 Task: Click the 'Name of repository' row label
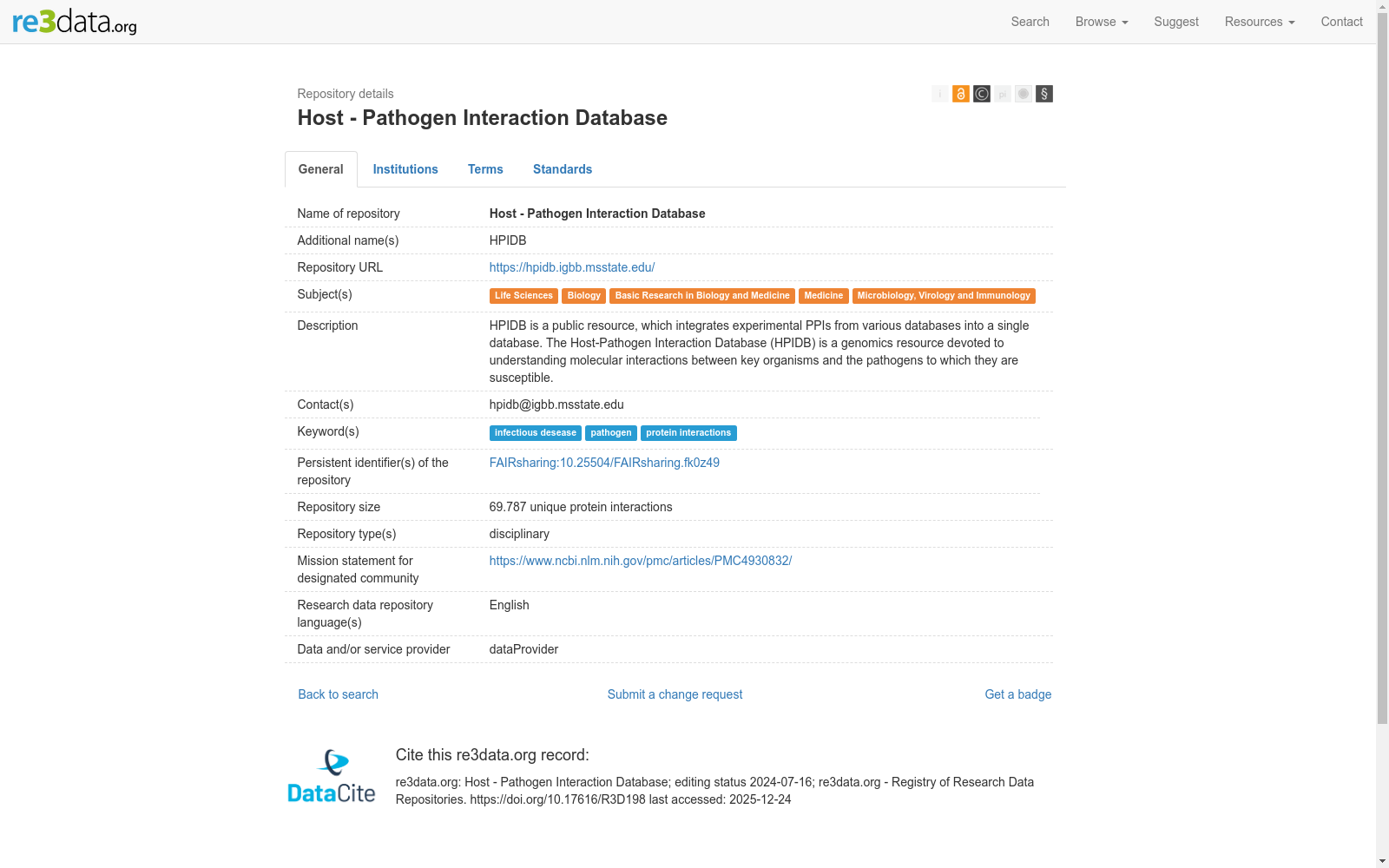pos(348,214)
